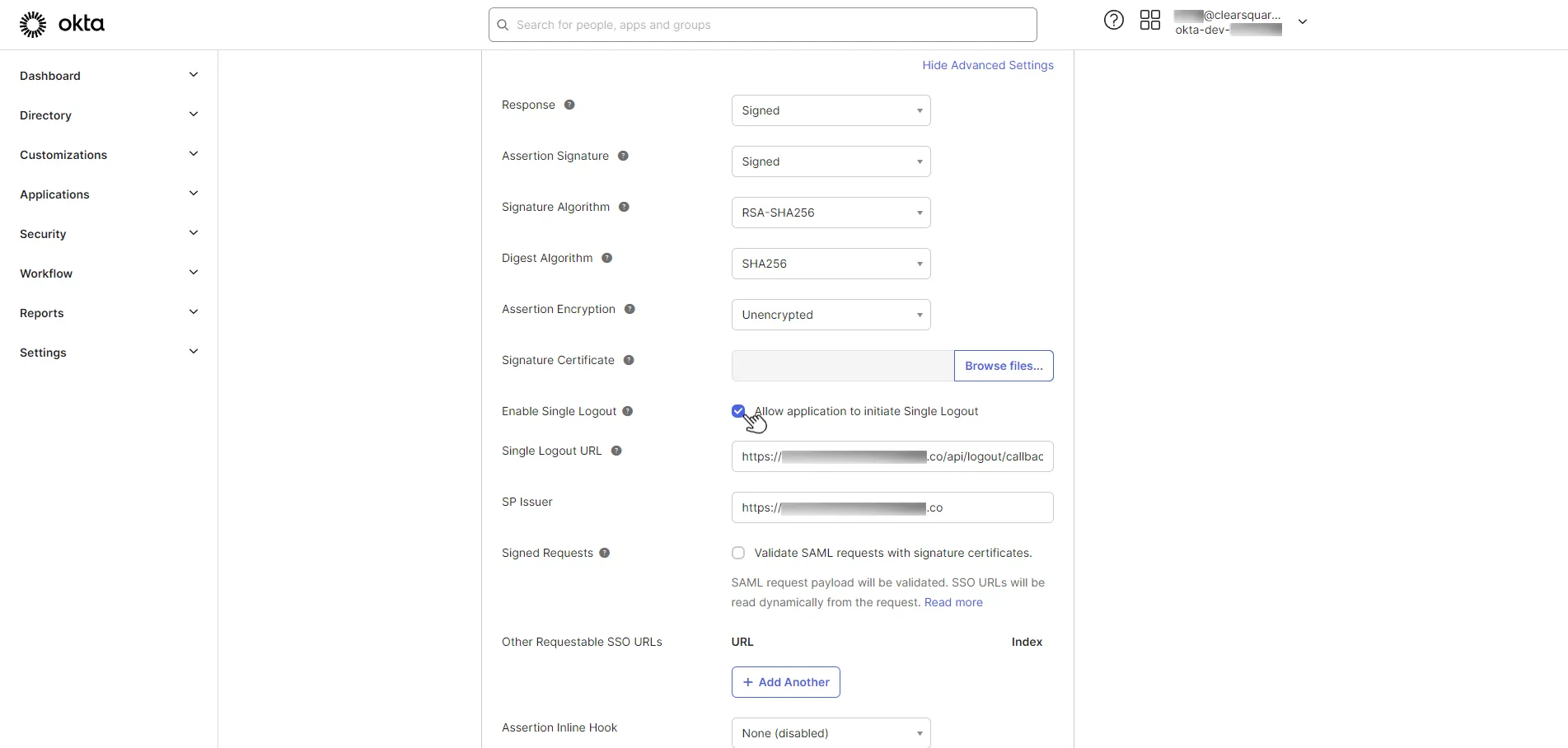This screenshot has width=1568, height=748.
Task: Open the Assertion Inline Hook dropdown
Action: (x=831, y=732)
